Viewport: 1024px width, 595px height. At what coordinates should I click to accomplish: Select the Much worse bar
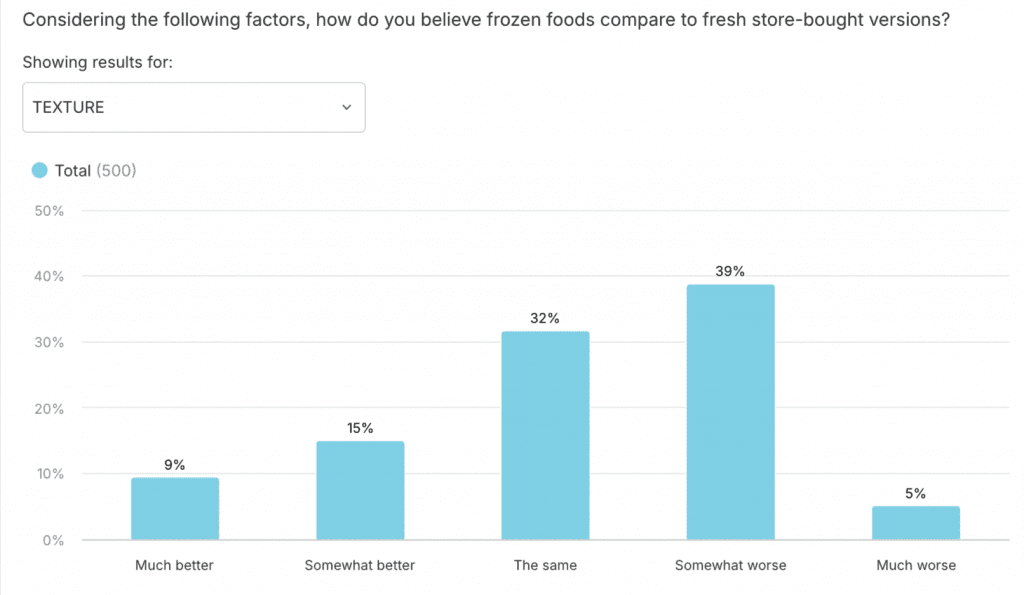coord(915,522)
